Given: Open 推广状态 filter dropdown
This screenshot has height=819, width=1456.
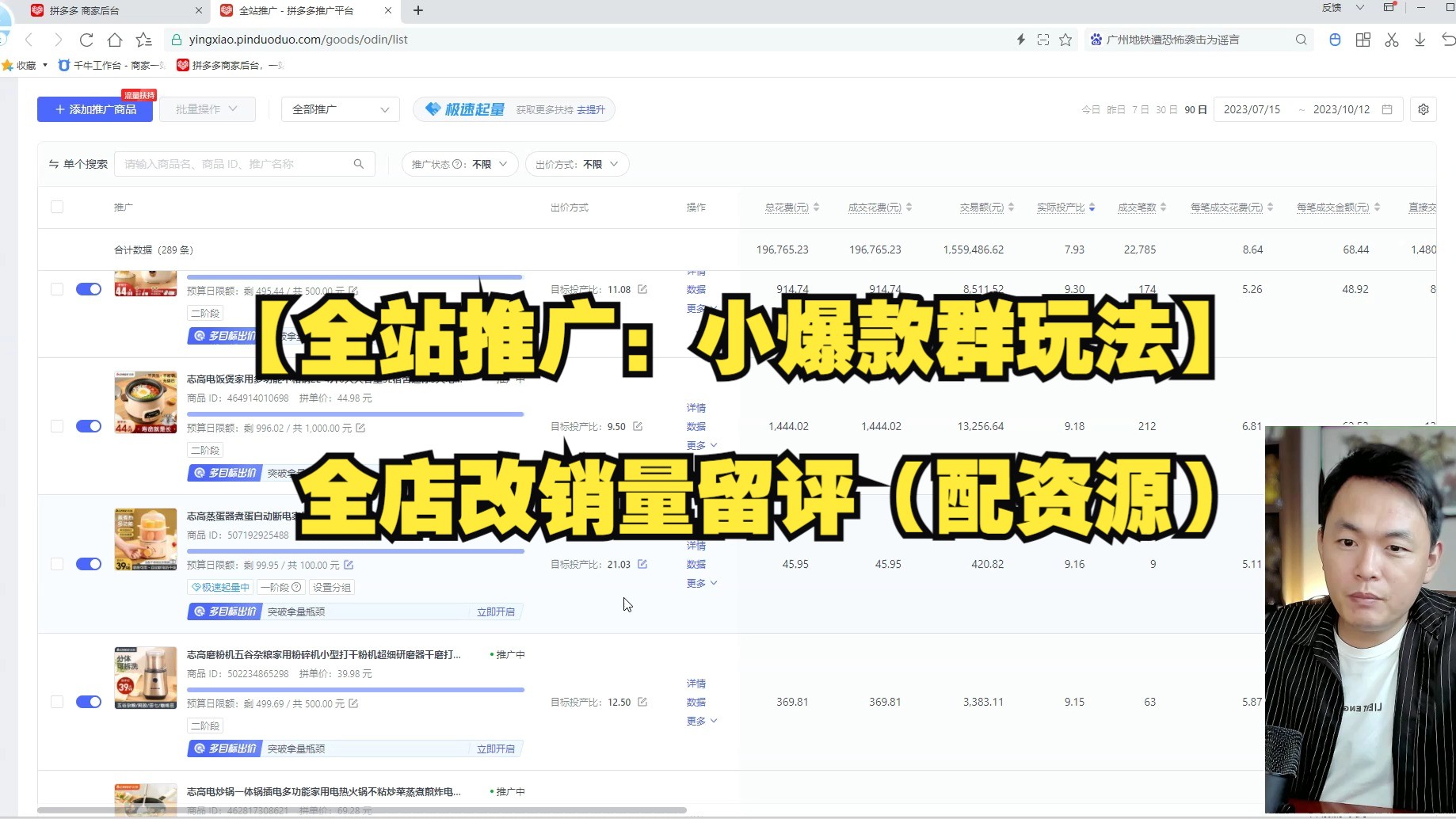Looking at the screenshot, I should (460, 164).
